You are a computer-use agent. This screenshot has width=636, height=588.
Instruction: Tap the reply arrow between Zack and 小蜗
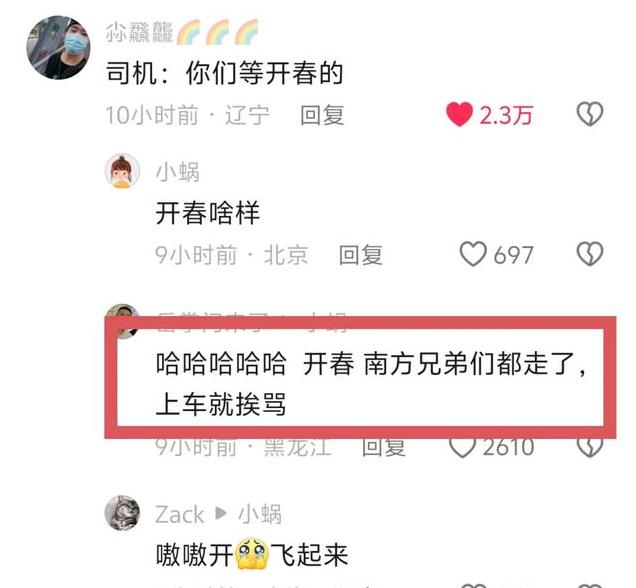pos(221,513)
